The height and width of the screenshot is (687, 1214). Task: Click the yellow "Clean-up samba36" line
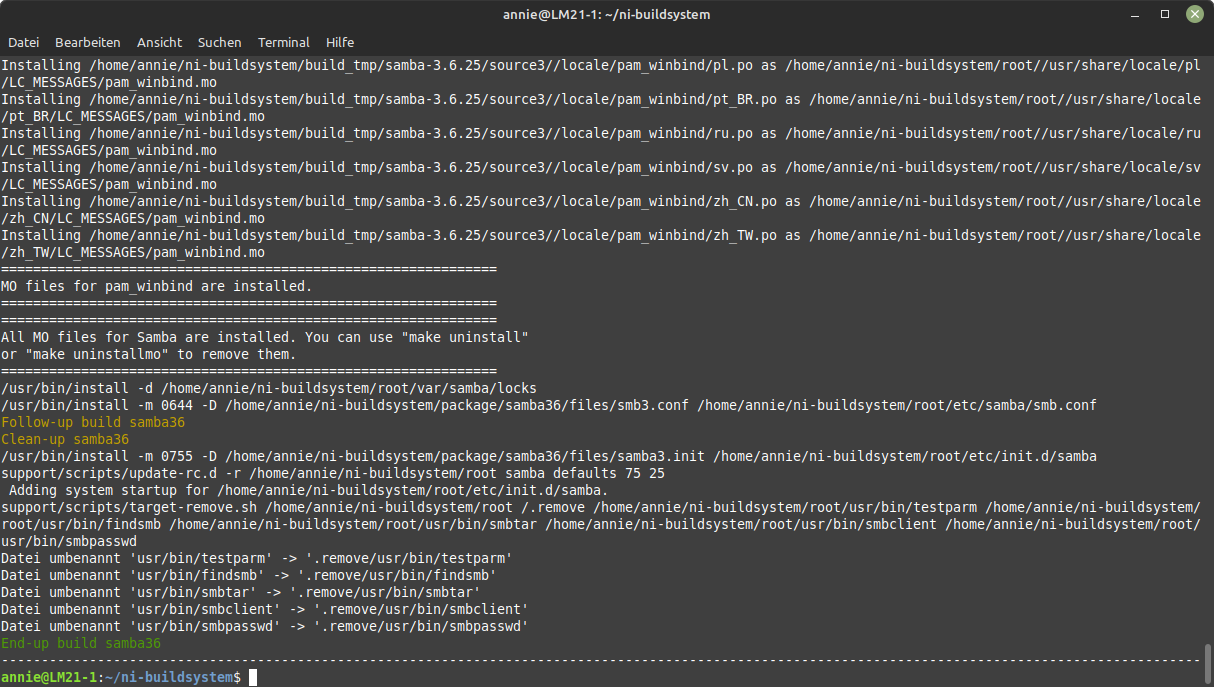point(65,439)
